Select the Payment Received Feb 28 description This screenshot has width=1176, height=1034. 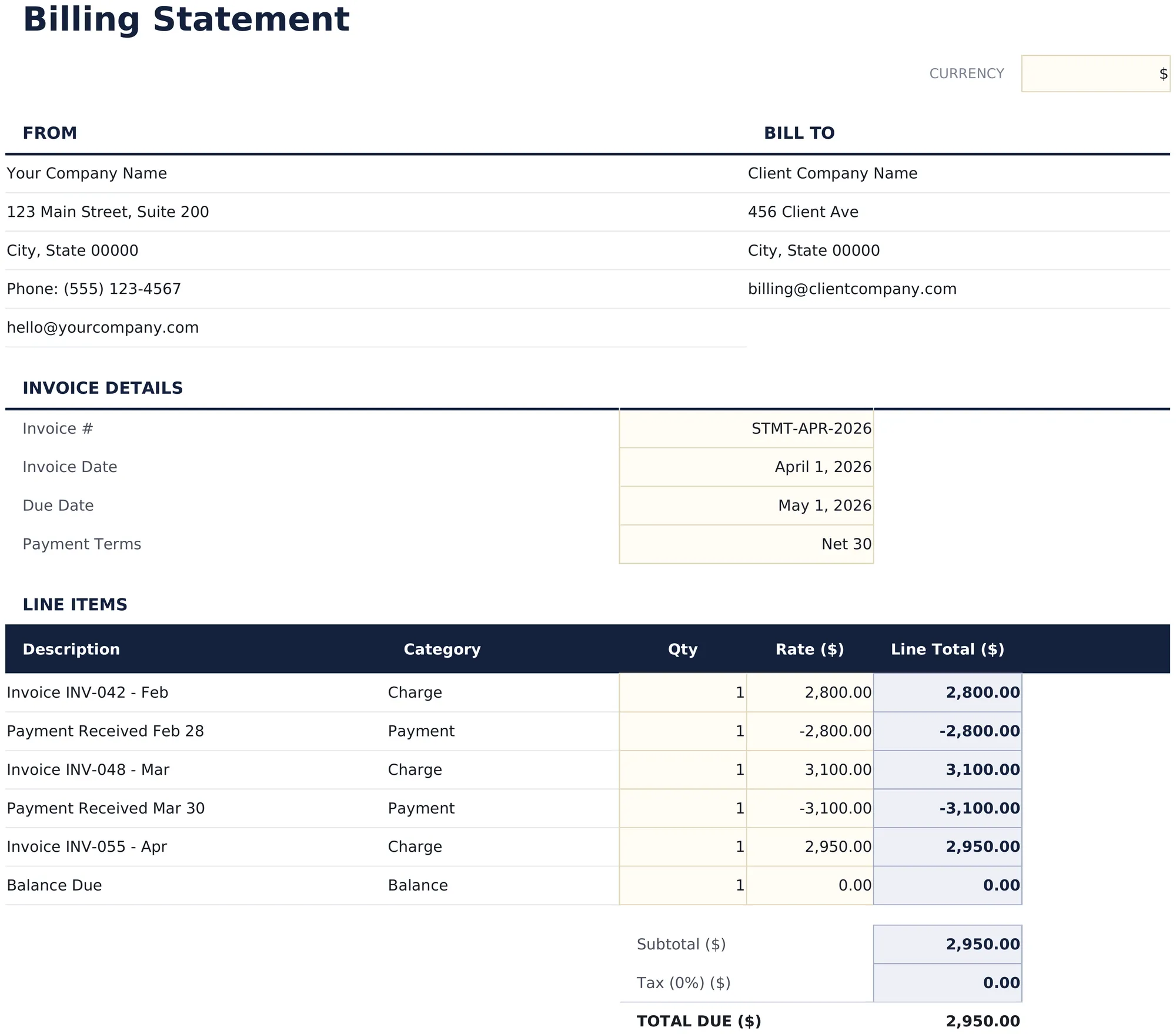(x=196, y=731)
